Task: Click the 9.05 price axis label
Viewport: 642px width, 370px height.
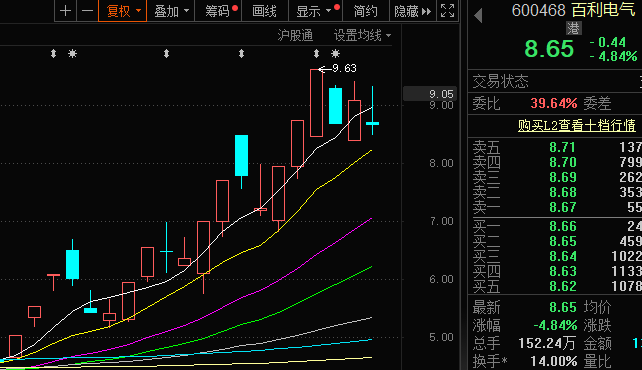Action: (430, 94)
